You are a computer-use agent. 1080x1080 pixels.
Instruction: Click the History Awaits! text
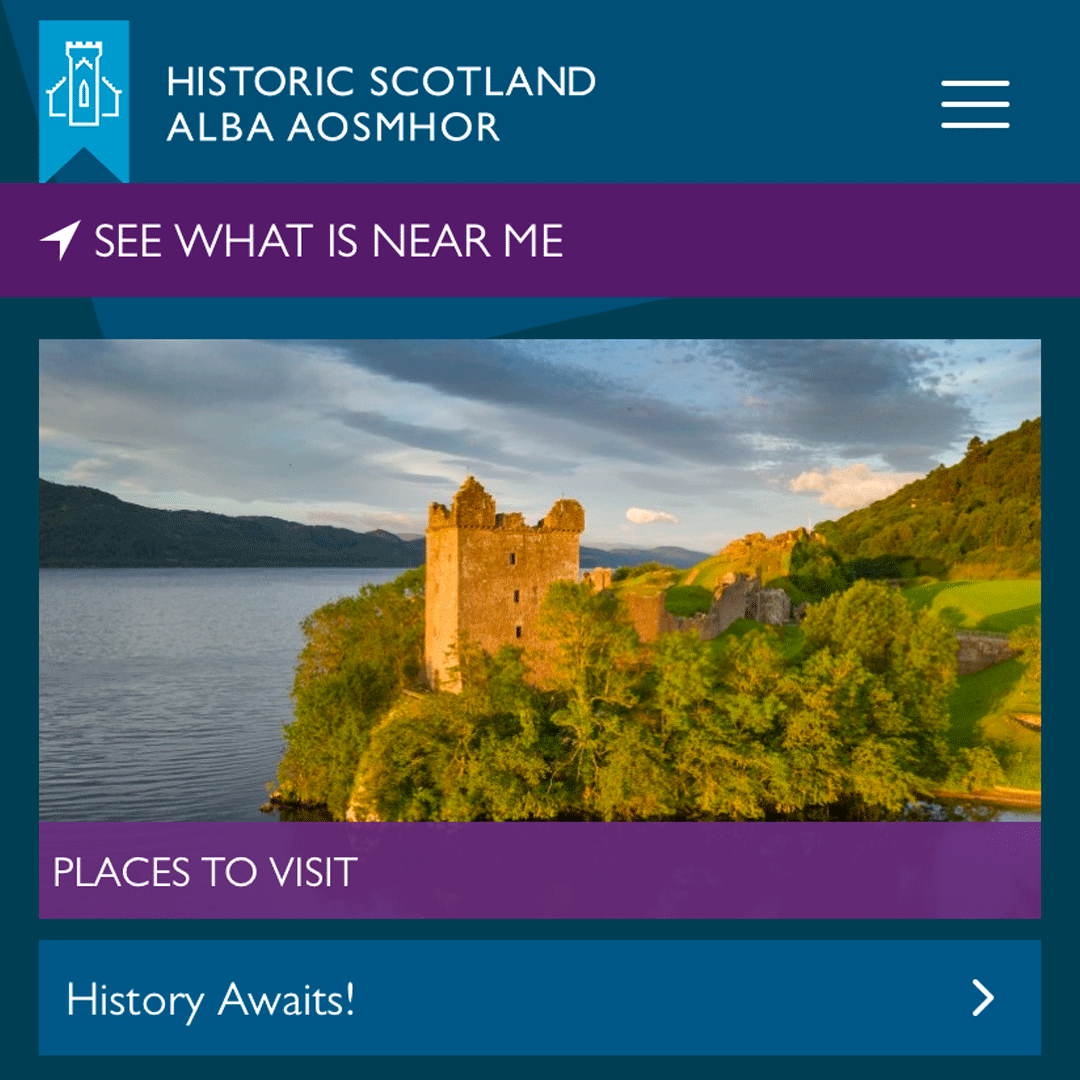(210, 1000)
